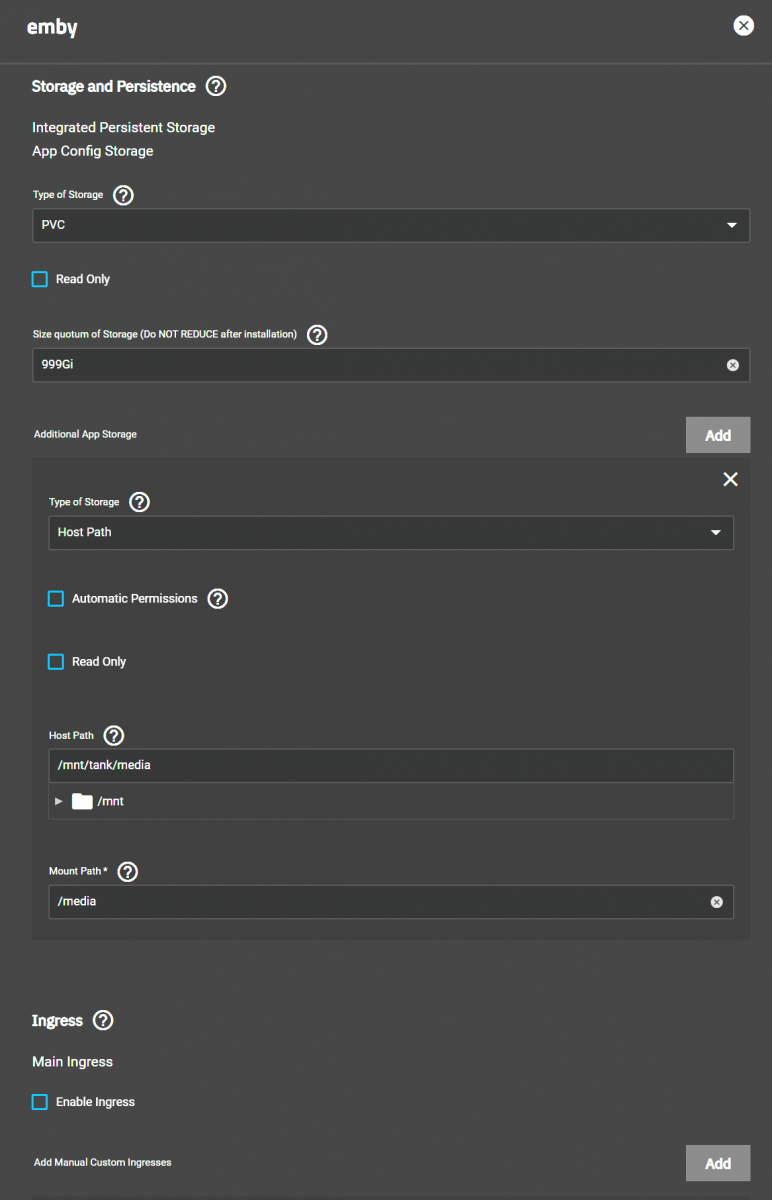Remove the additional Host Path storage entry

[x=730, y=480]
